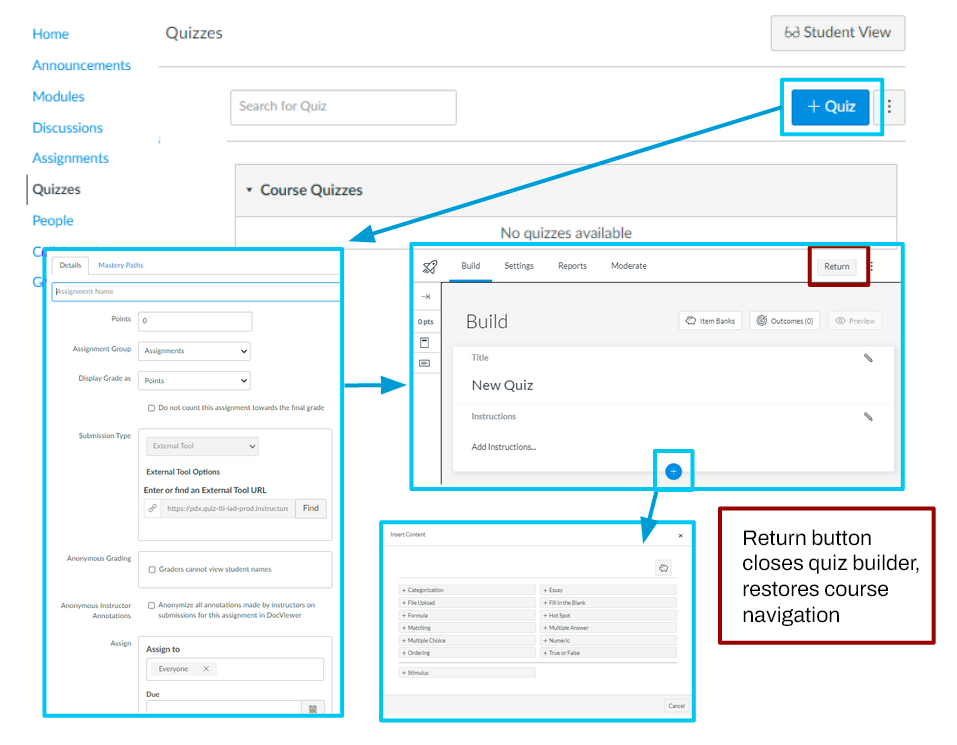Remove the Everyone assignee with X
Viewport: 957px width, 745px height.
206,669
